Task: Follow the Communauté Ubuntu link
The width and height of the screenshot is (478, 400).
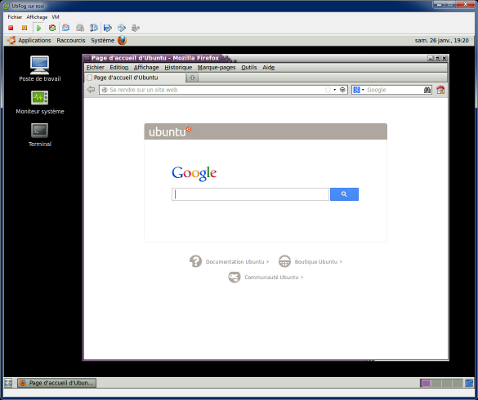Action: point(274,277)
